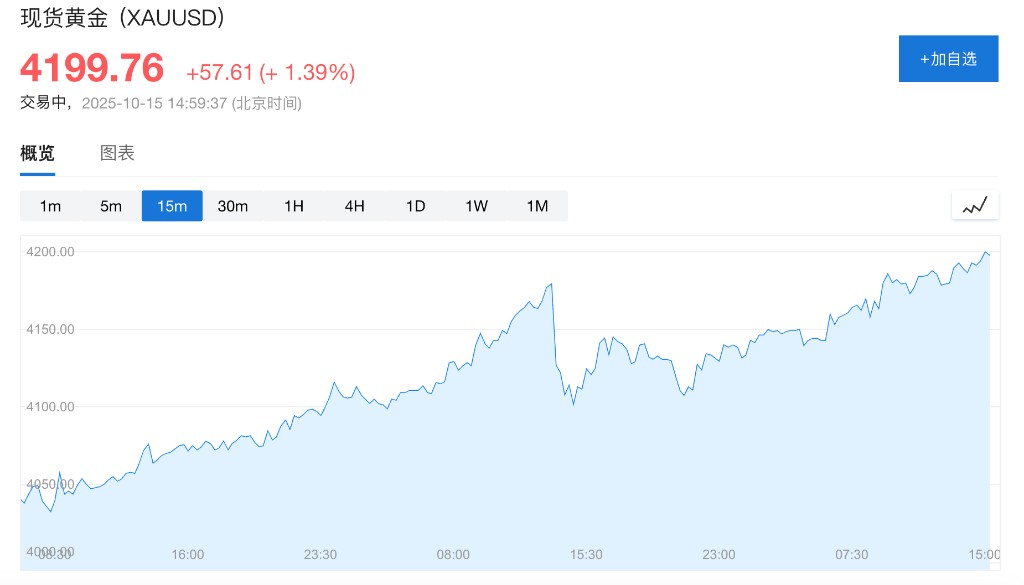
Task: Click the sharp price drop point in chart
Action: point(555,330)
